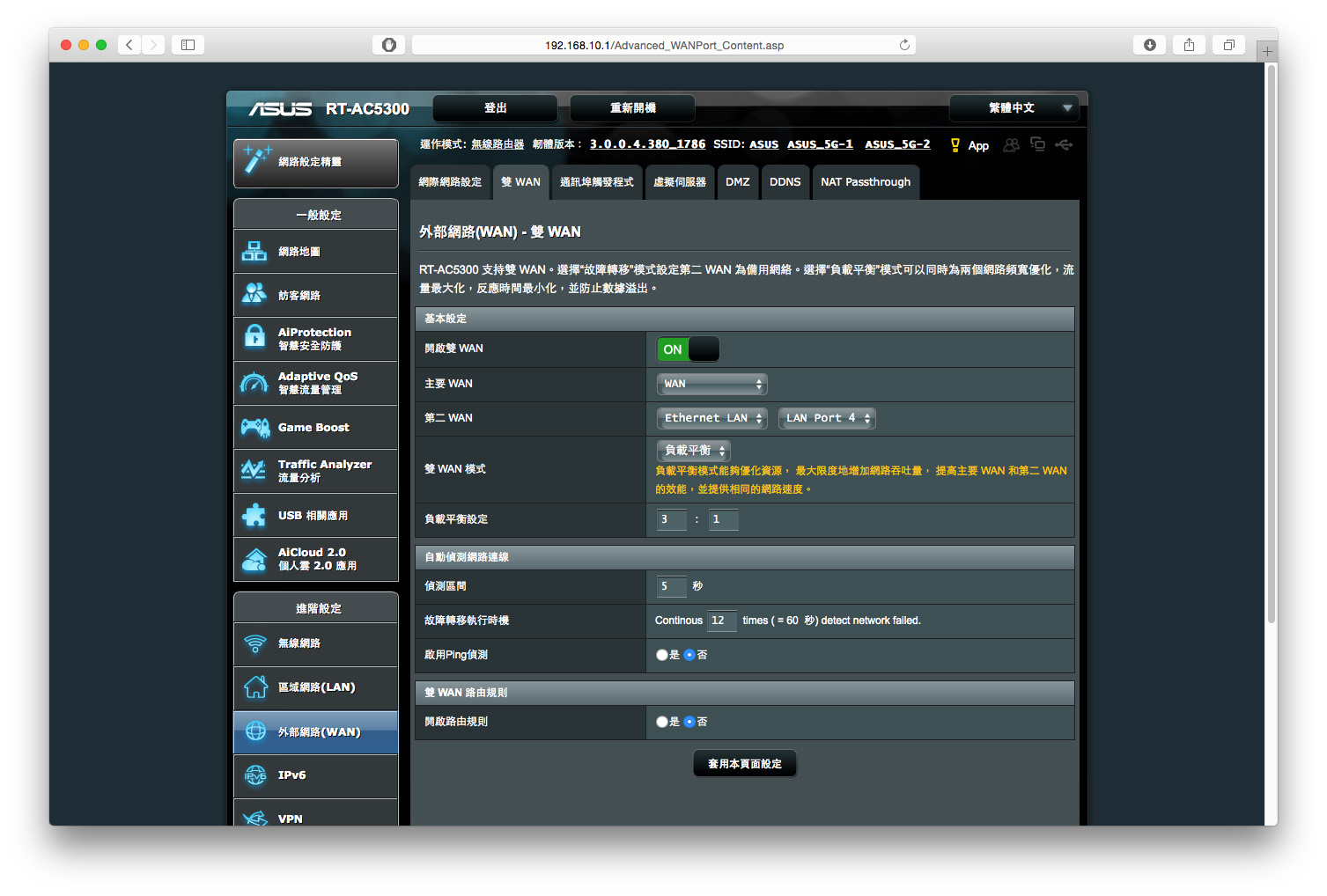Screen dimensions: 1327x896
Task: Switch to the 通訊埠觸發程式 tab
Action: click(x=597, y=182)
